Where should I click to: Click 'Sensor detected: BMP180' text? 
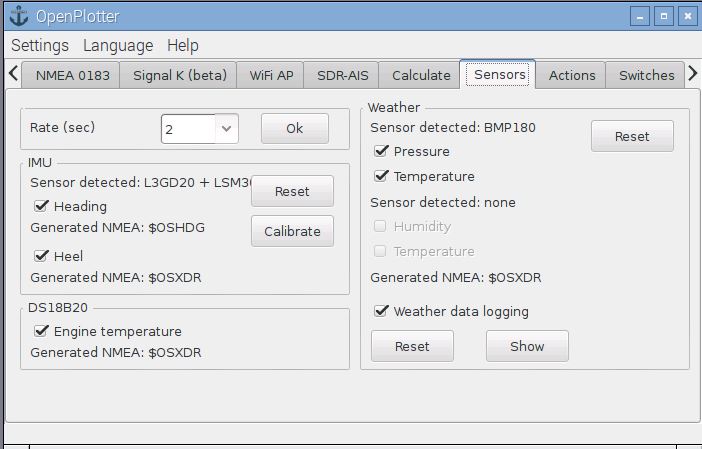coord(453,128)
